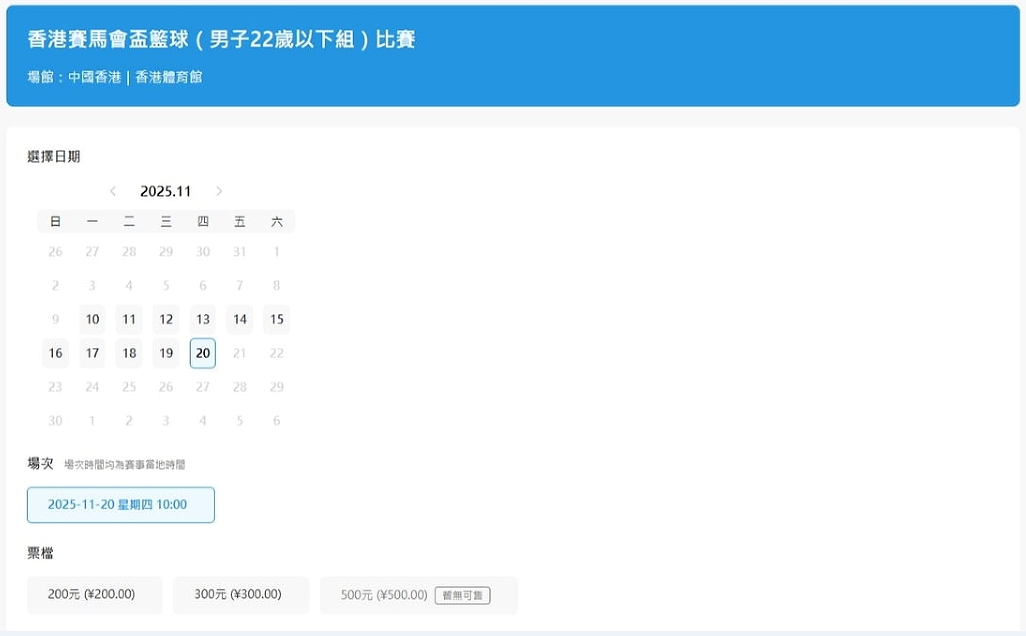Go to next month in calendar
The width and height of the screenshot is (1026, 636).
pyautogui.click(x=219, y=191)
